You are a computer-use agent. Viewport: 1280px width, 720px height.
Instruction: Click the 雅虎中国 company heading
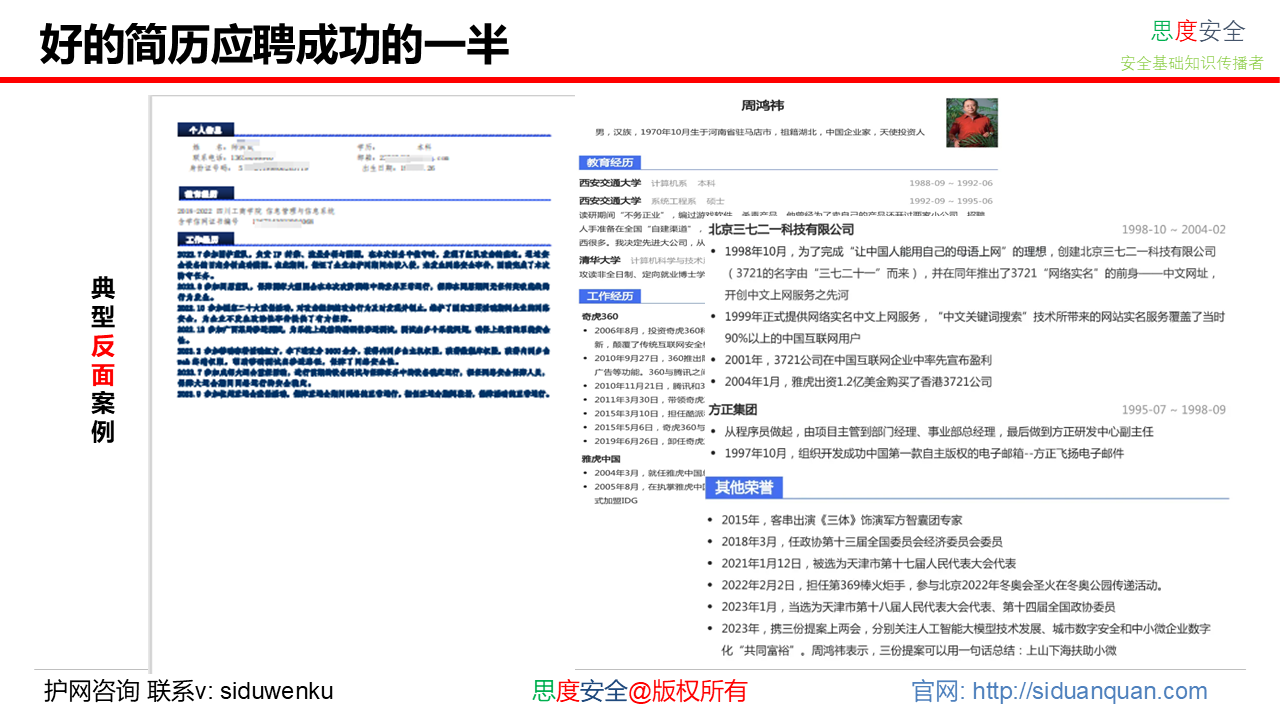pyautogui.click(x=602, y=458)
